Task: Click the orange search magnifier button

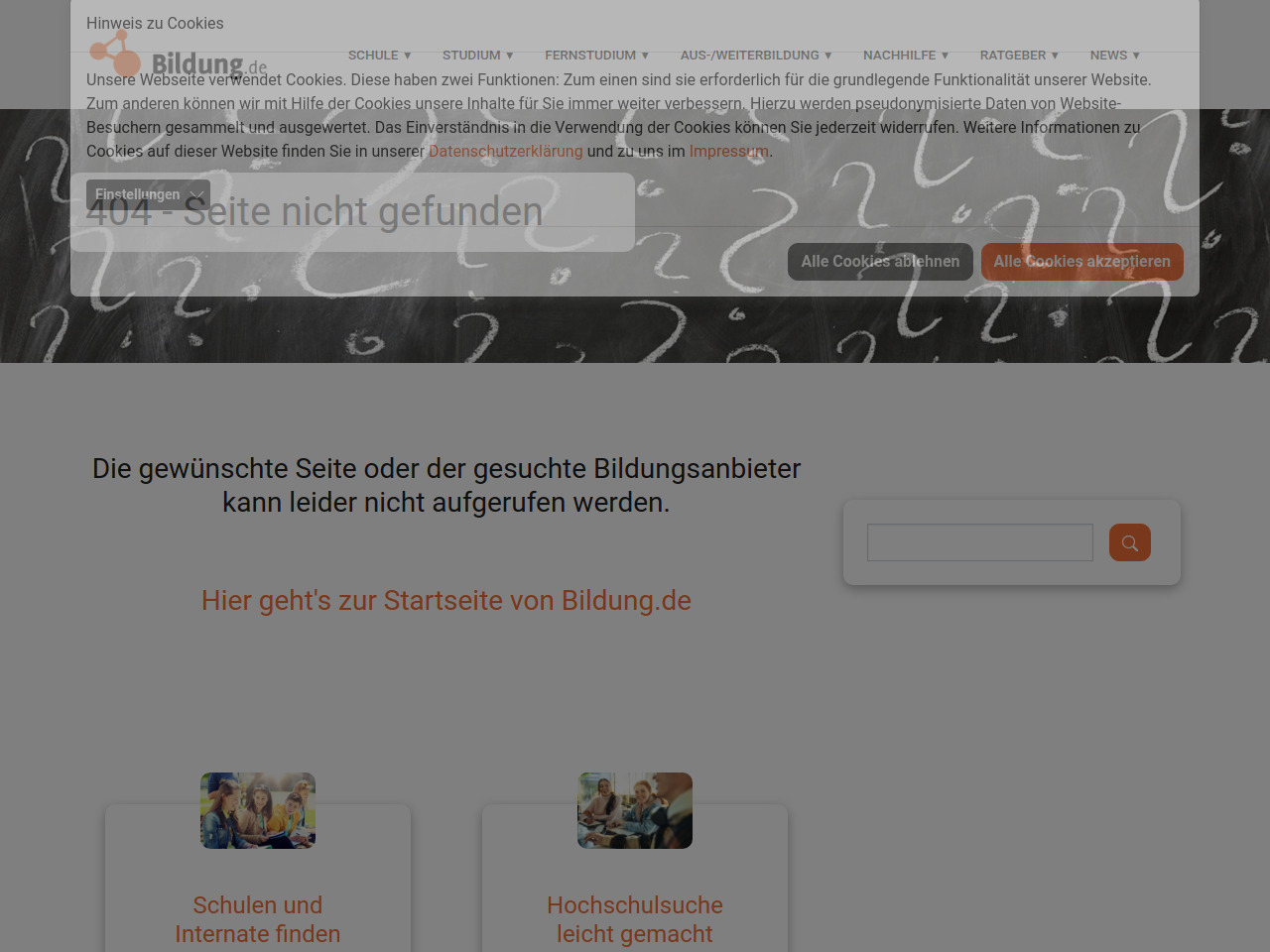Action: coord(1129,542)
